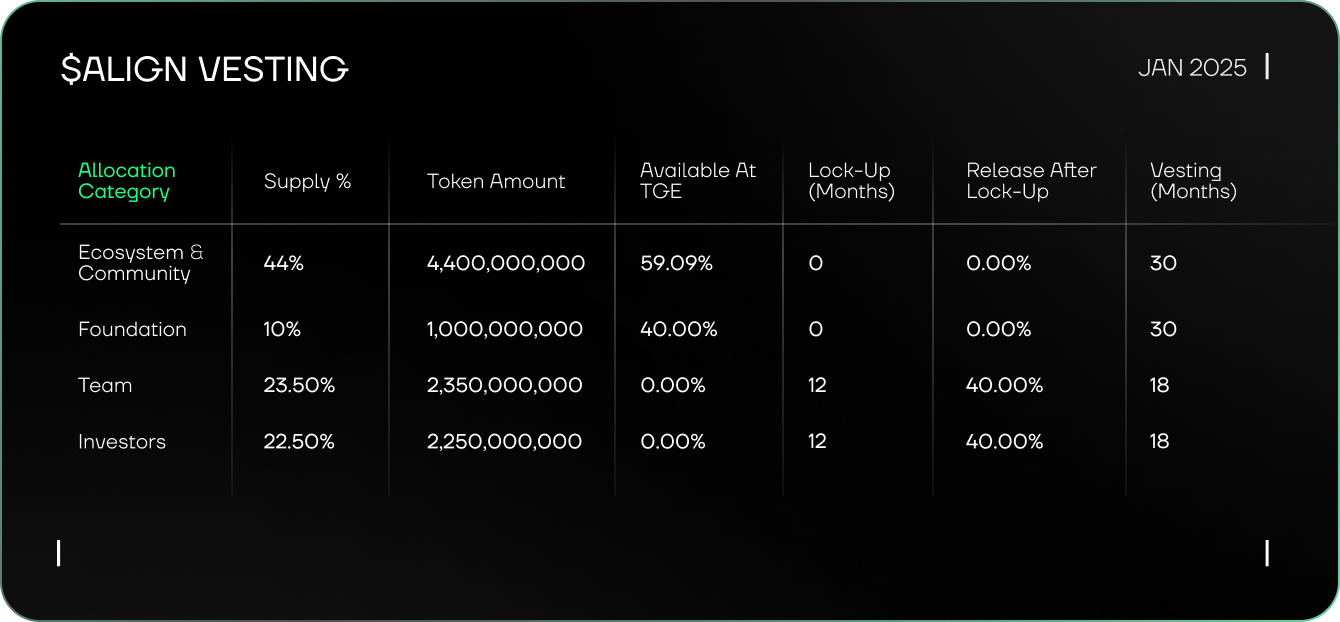Viewport: 1340px width, 622px height.
Task: Click the Lock-Up (Months) header
Action: tap(851, 181)
